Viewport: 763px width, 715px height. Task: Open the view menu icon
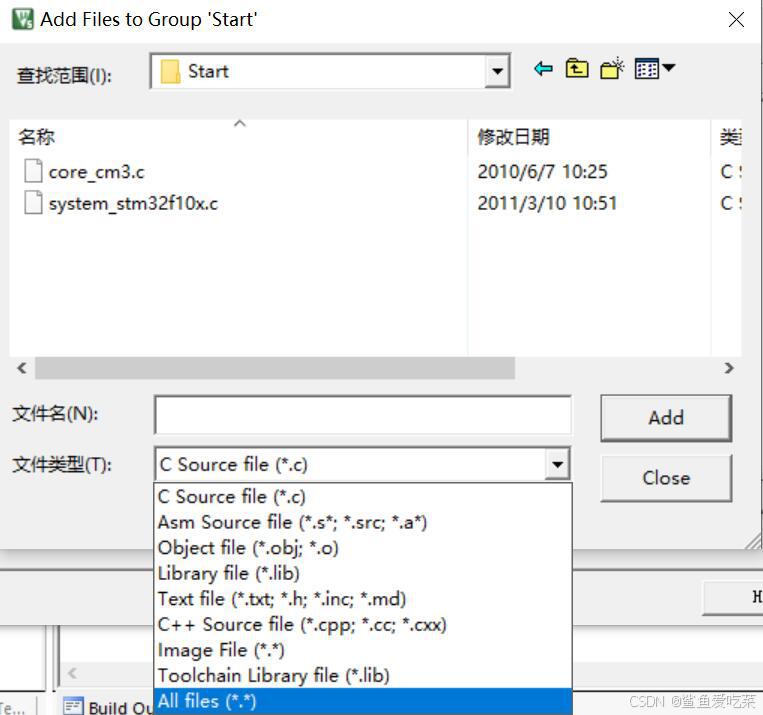[x=654, y=68]
